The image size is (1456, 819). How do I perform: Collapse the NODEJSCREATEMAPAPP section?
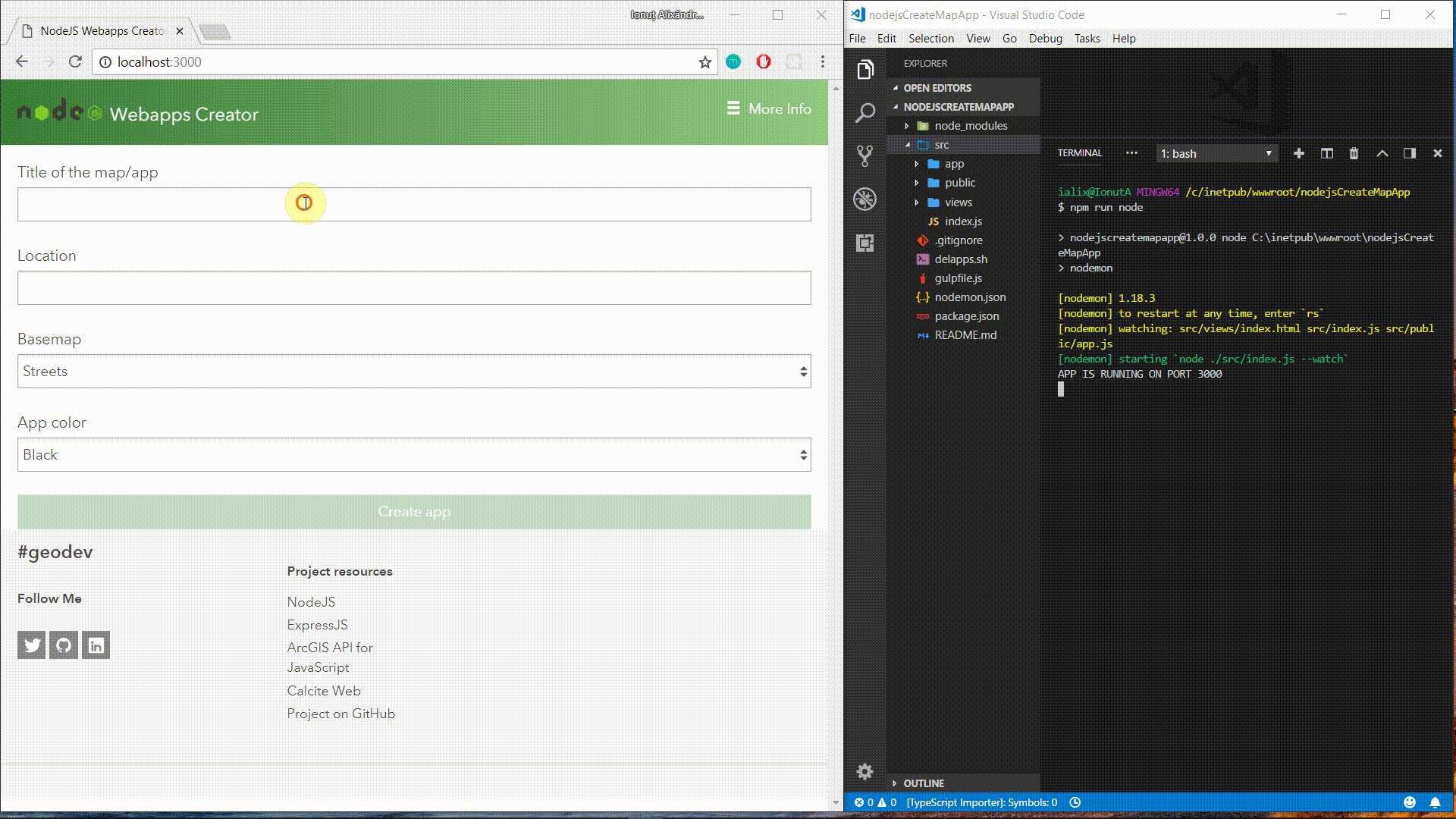pos(963,107)
